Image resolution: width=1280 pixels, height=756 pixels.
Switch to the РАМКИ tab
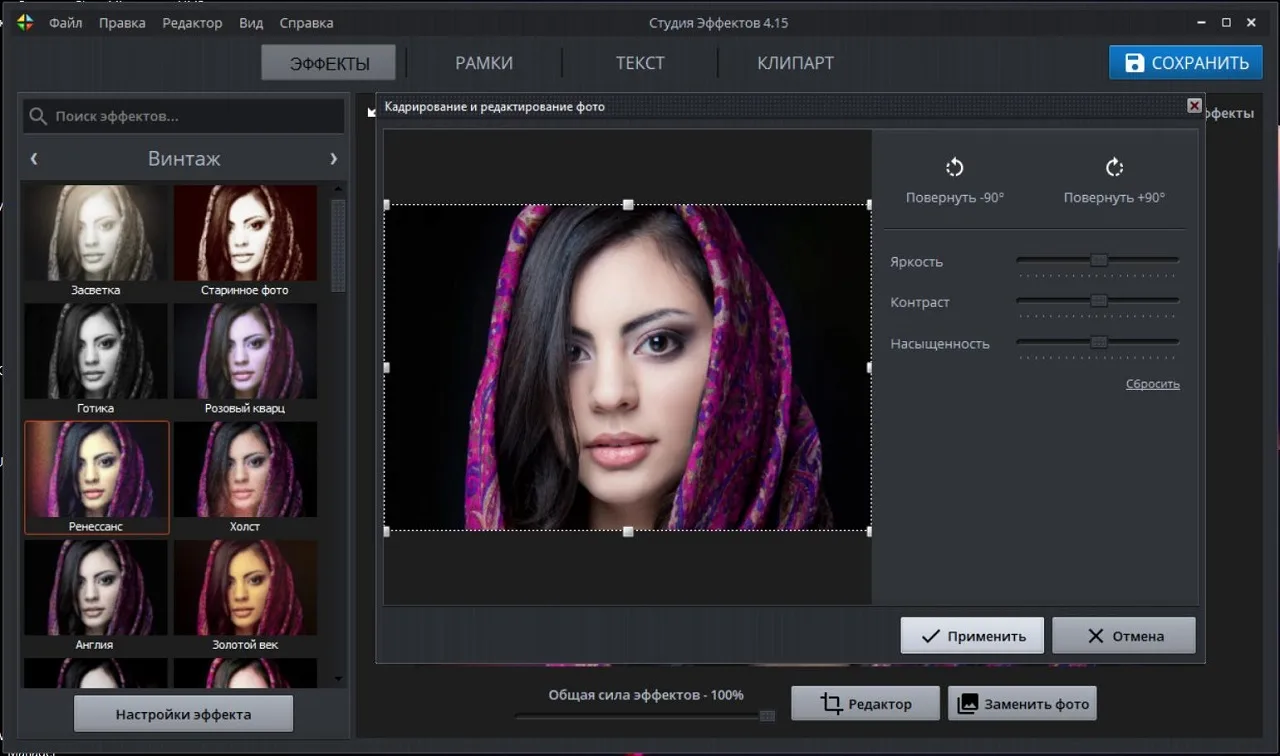coord(484,63)
